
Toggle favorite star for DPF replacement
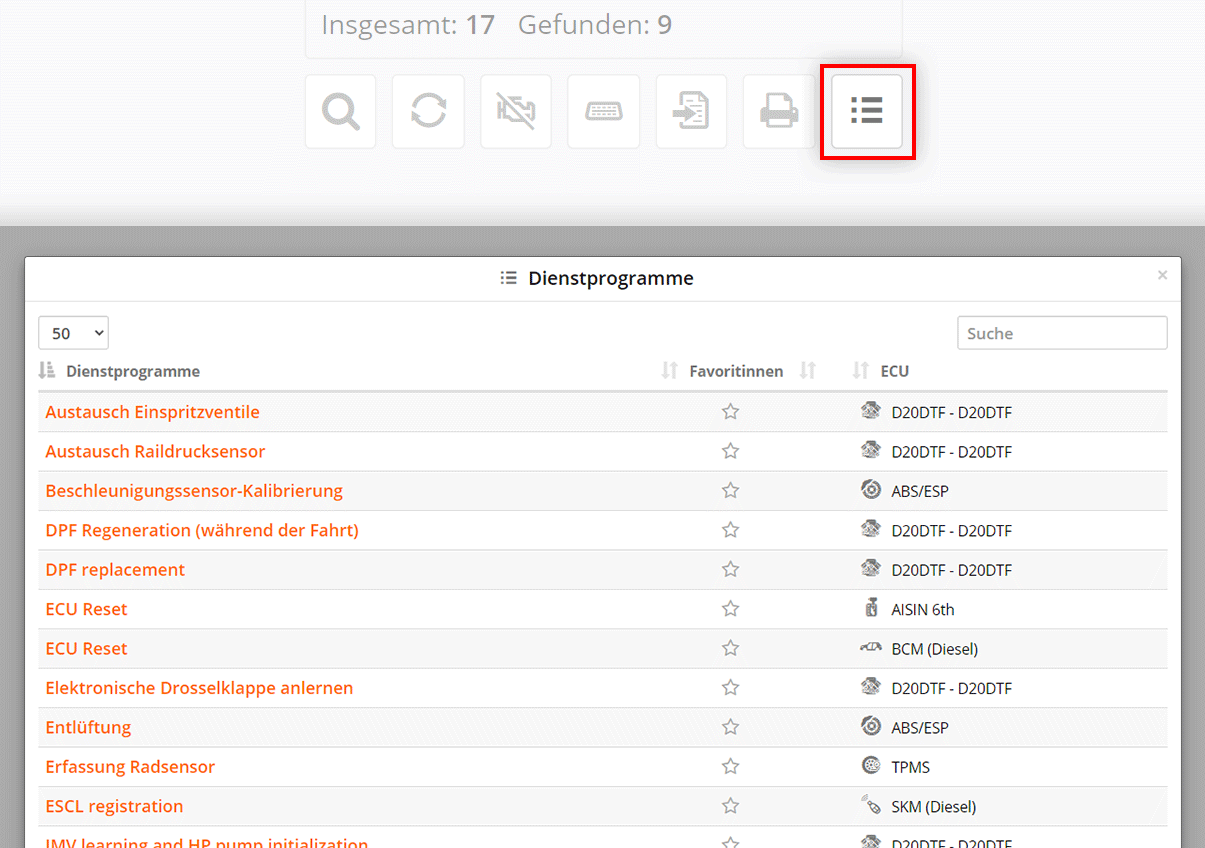[730, 570]
